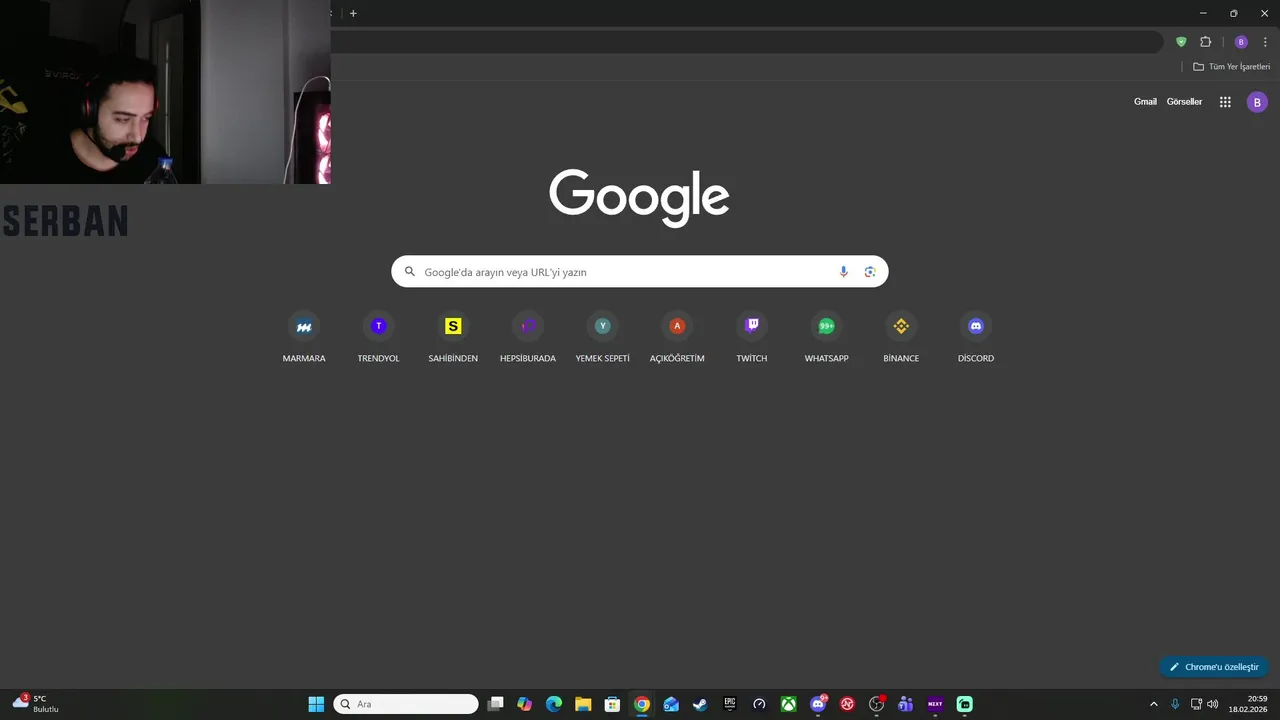The width and height of the screenshot is (1280, 720).
Task: Open volume control in system tray
Action: click(1213, 704)
